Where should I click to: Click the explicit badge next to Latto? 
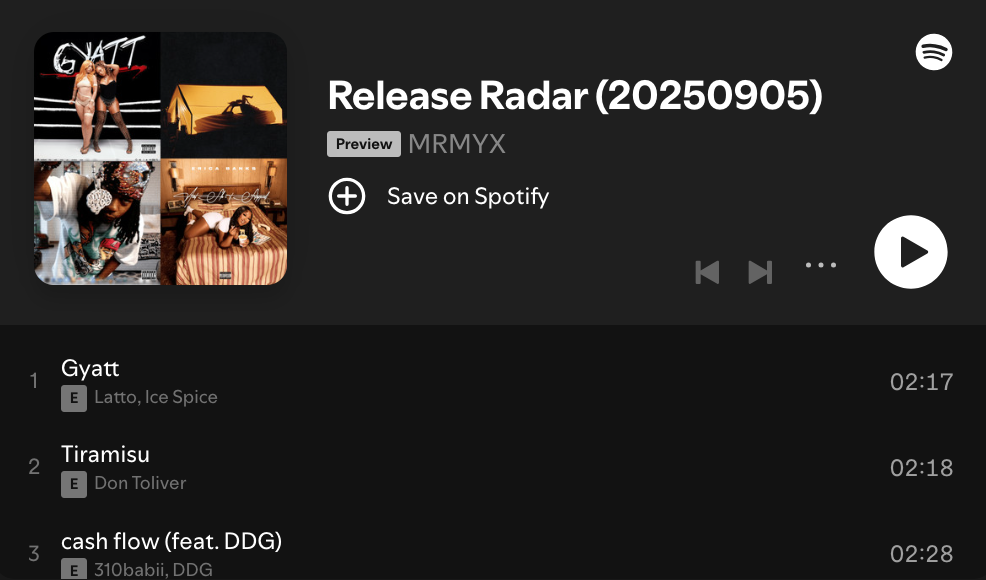[x=74, y=398]
